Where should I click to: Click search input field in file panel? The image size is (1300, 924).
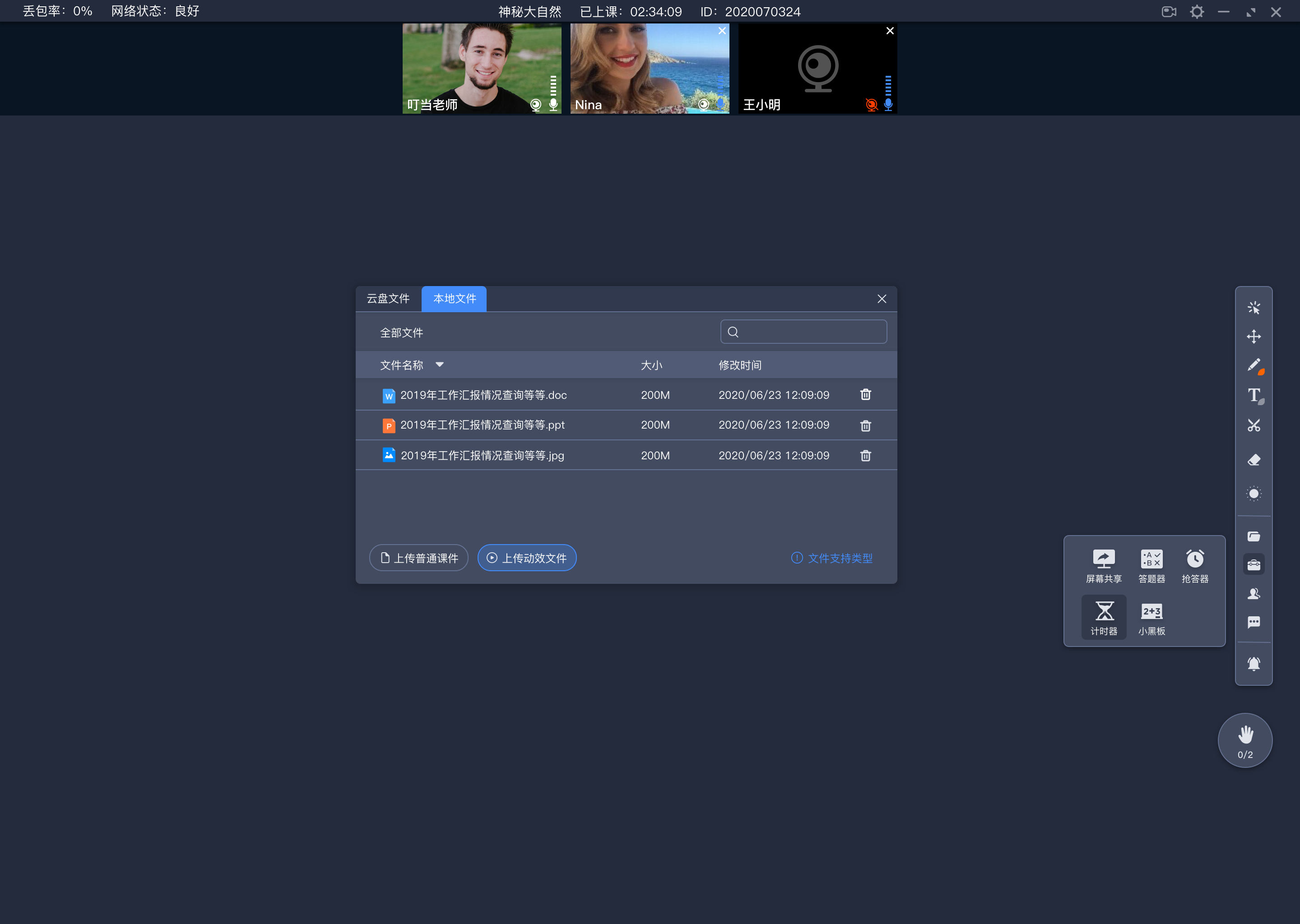(x=804, y=332)
